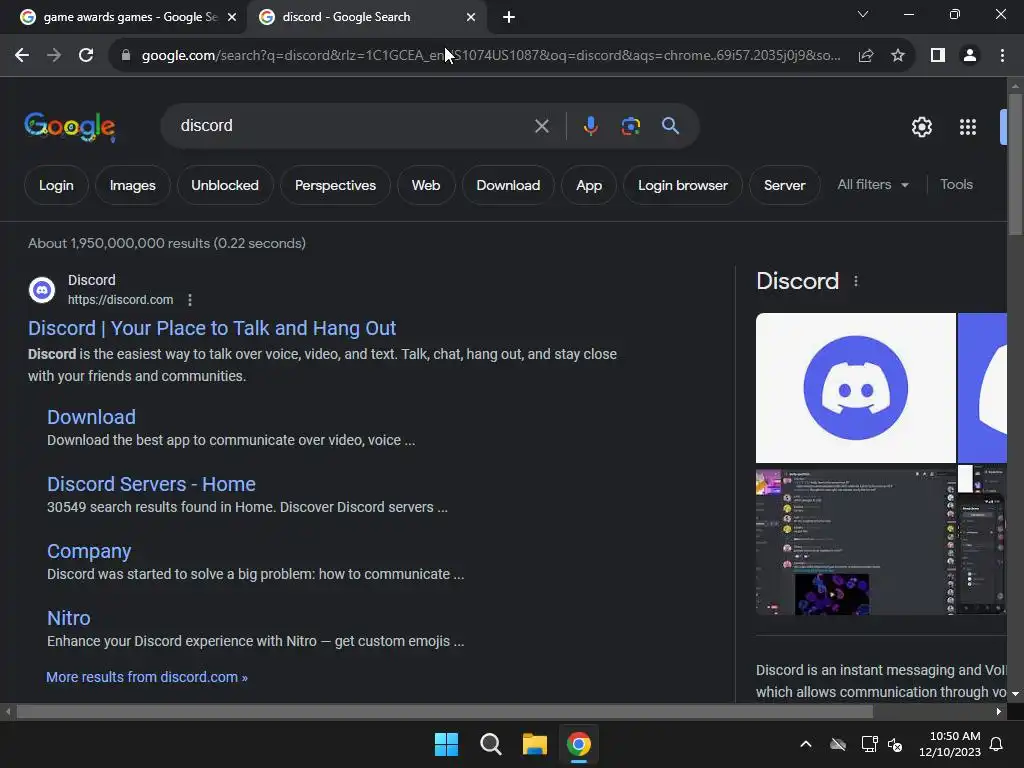The width and height of the screenshot is (1024, 768).
Task: Select the Unblocked filter chip
Action: point(225,185)
